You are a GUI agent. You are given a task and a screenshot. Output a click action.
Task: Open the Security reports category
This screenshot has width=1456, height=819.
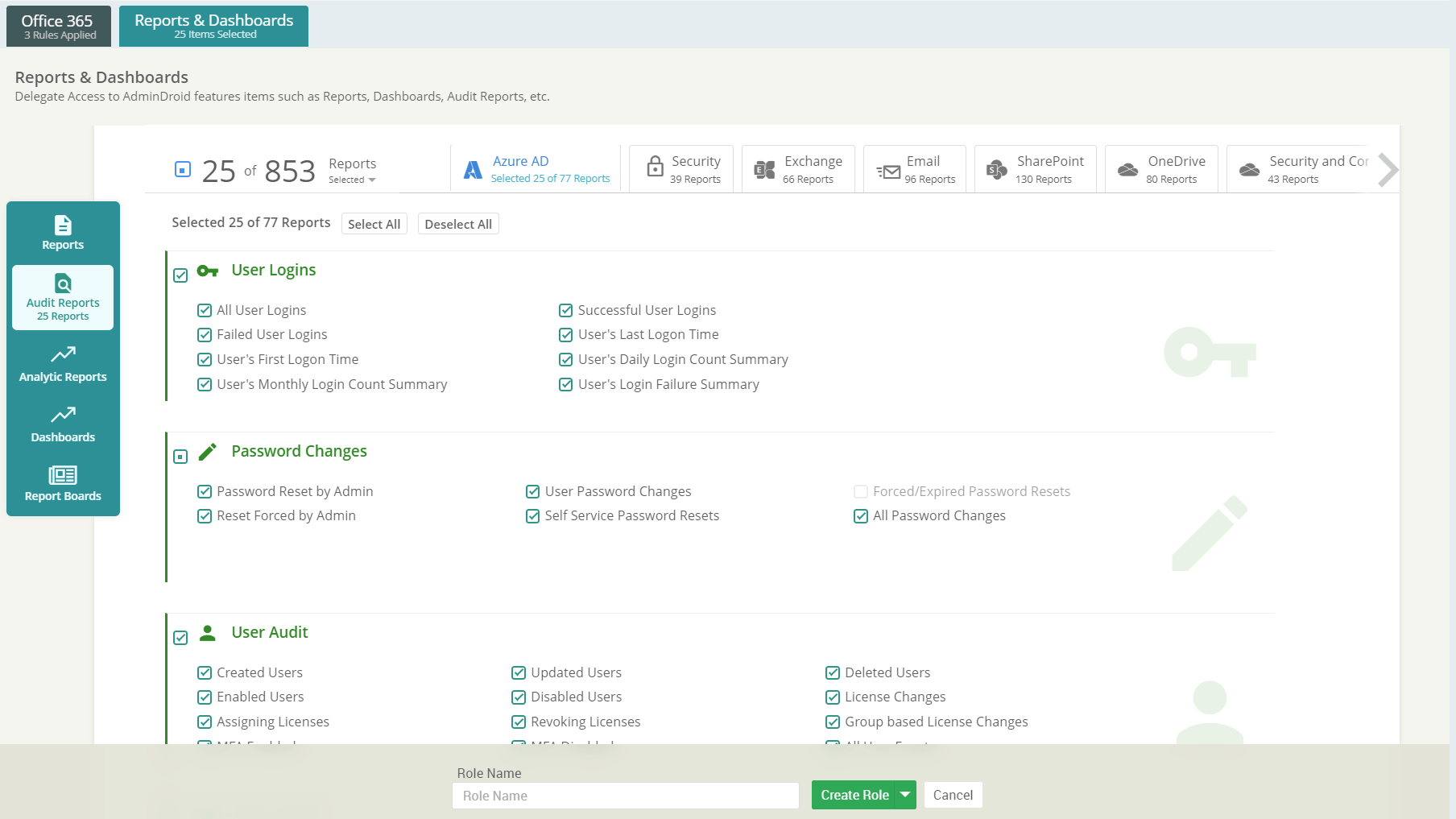pyautogui.click(x=681, y=168)
